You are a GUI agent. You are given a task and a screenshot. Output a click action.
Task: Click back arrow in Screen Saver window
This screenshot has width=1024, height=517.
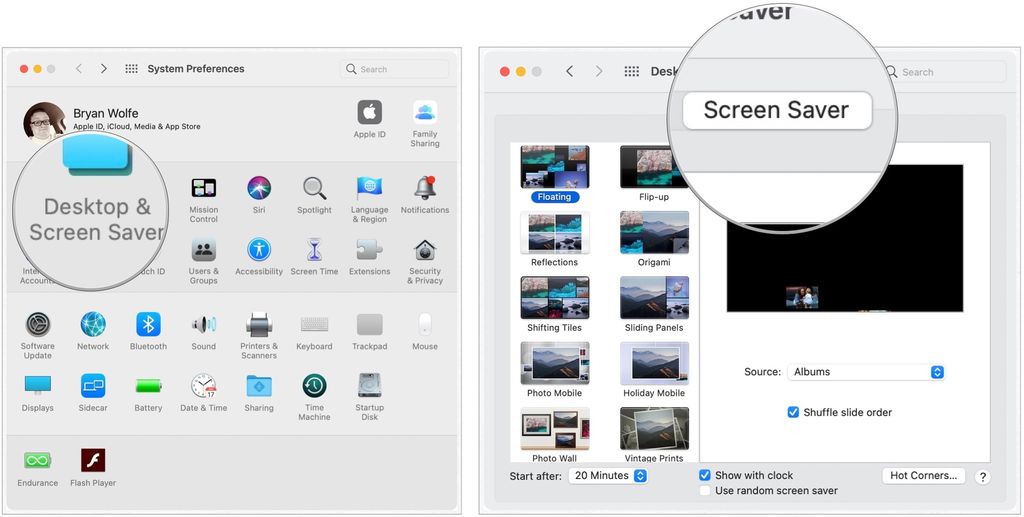(x=569, y=72)
